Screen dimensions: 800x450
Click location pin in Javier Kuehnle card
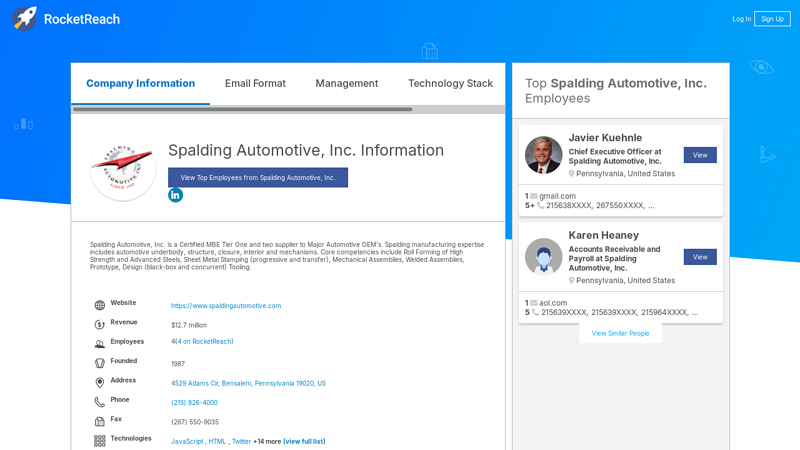(571, 174)
